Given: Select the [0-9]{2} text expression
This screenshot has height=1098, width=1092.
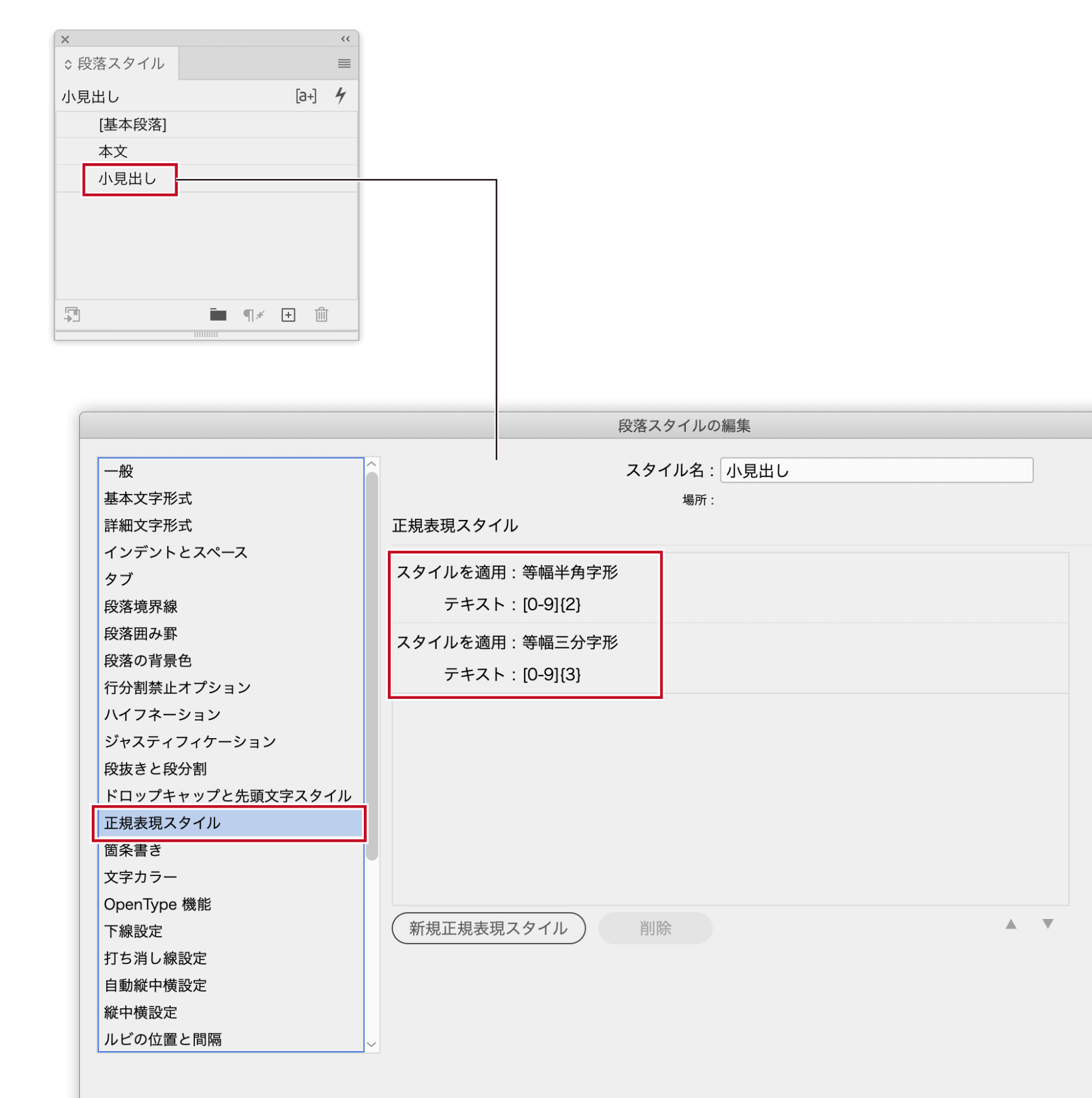Looking at the screenshot, I should tap(552, 605).
